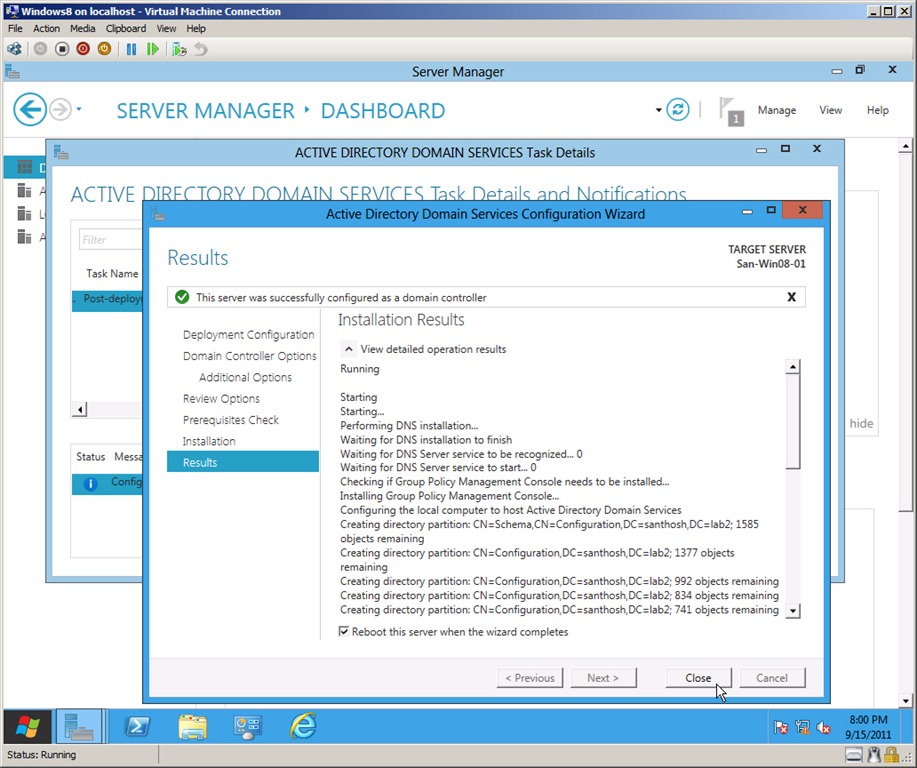
Task: Select the Post-deployment task row
Action: 107,301
